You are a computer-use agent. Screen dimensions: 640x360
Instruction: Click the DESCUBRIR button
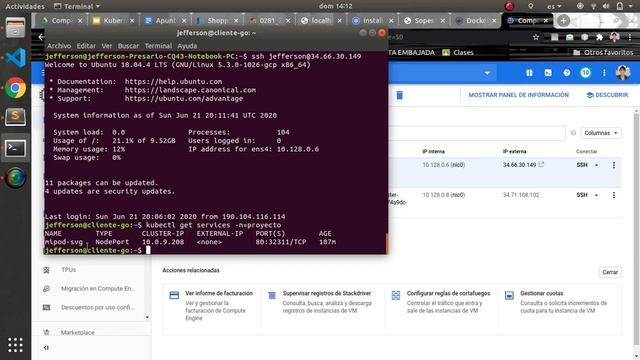[x=607, y=95]
